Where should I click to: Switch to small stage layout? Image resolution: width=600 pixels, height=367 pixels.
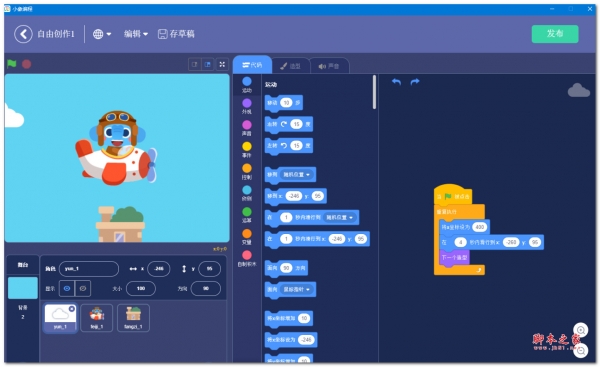(x=194, y=64)
